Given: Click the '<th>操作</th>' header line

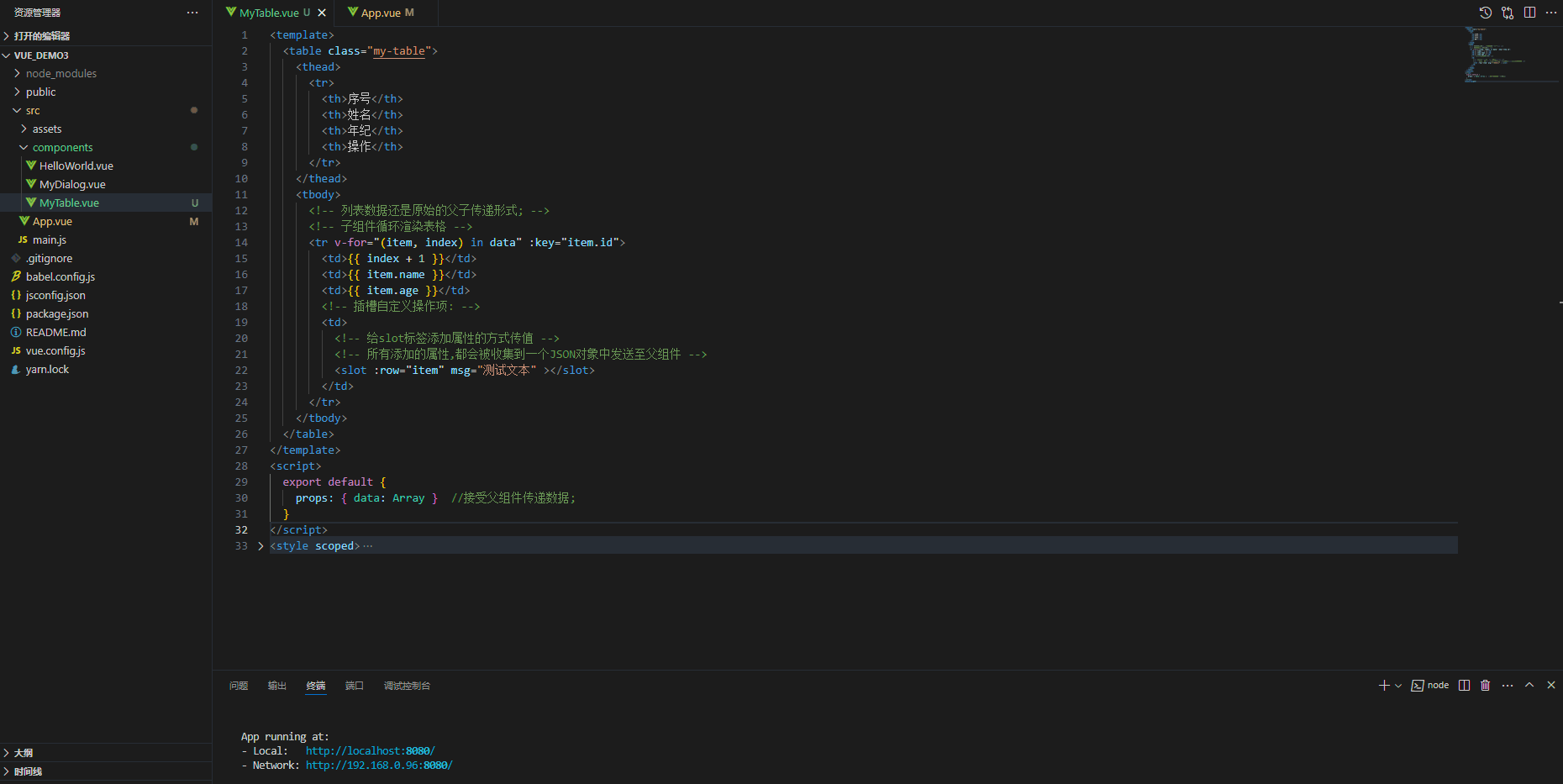Looking at the screenshot, I should point(362,147).
